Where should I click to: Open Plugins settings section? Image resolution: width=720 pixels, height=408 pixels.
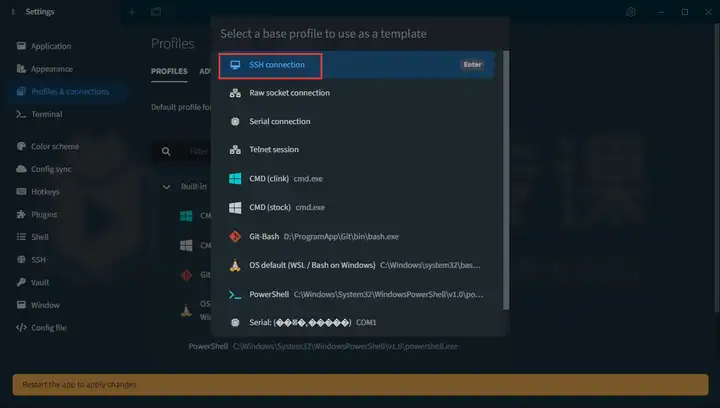click(68, 214)
